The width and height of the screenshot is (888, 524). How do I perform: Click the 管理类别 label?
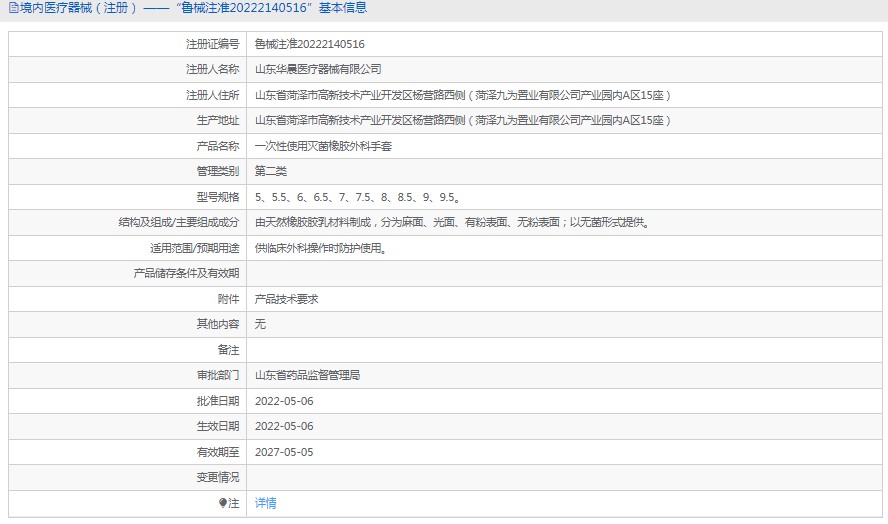(218, 171)
